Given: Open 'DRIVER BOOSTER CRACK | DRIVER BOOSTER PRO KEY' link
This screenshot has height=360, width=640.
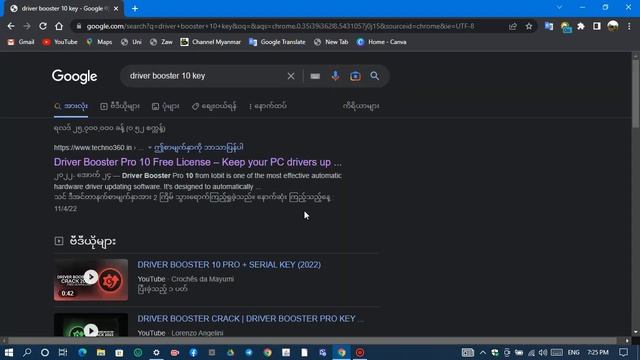Looking at the screenshot, I should 250,319.
